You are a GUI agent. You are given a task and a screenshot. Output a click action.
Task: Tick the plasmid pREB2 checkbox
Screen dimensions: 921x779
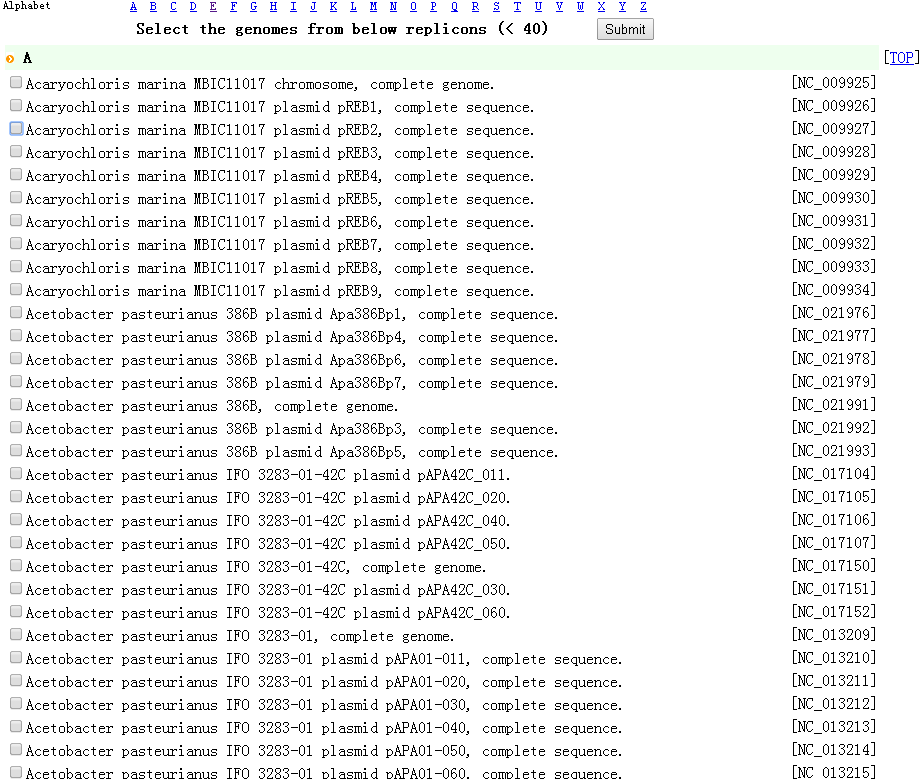pyautogui.click(x=16, y=129)
